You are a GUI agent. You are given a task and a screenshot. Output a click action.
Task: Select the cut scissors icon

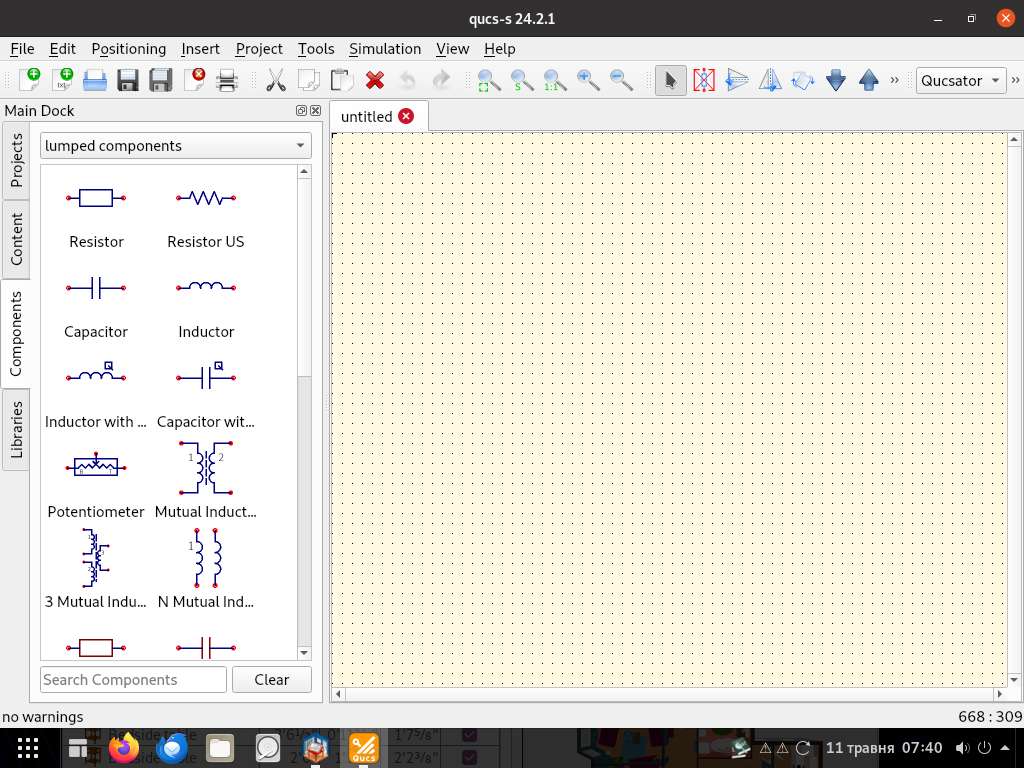pos(276,80)
